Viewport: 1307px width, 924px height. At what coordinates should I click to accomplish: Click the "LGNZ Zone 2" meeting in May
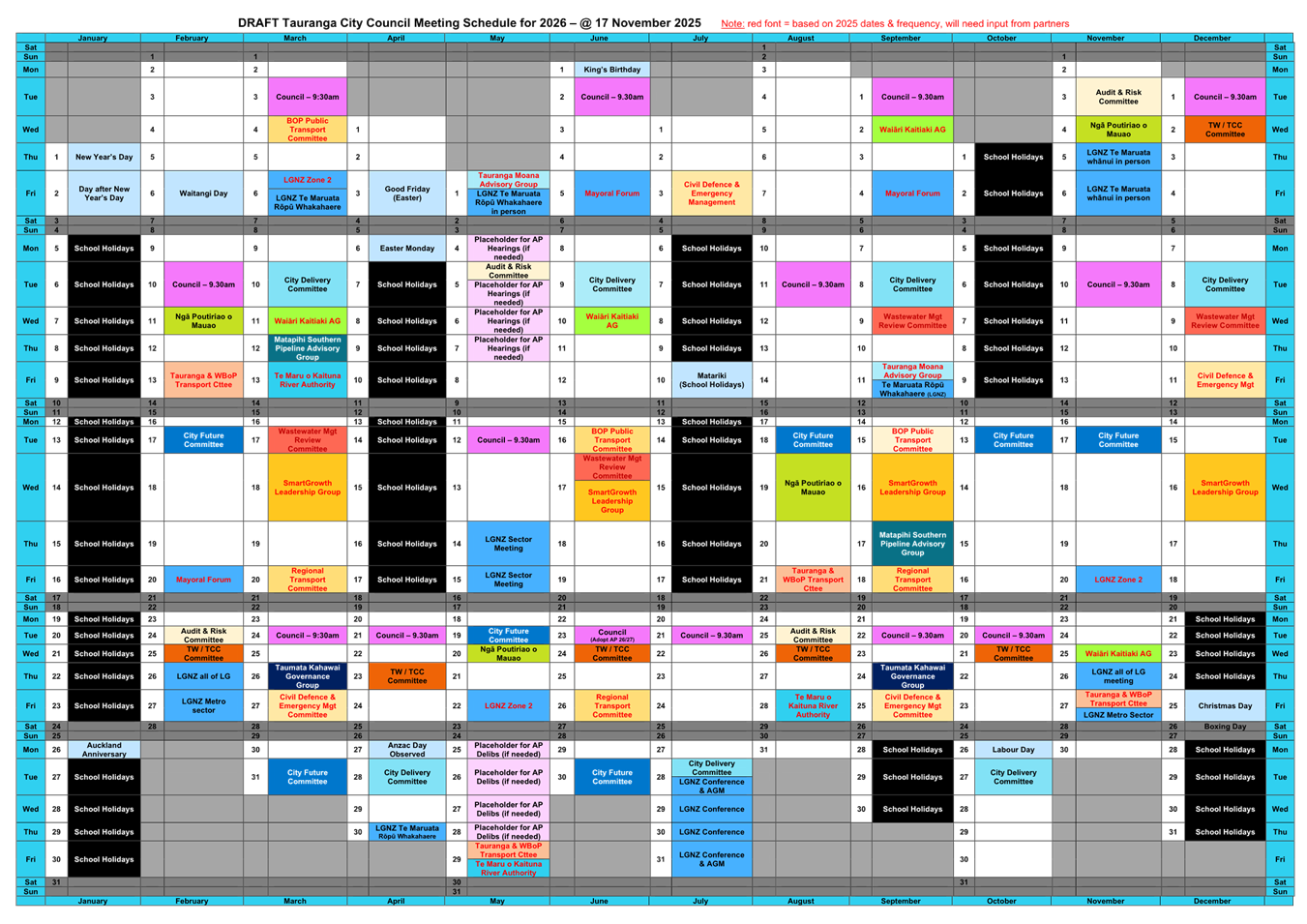pos(507,705)
